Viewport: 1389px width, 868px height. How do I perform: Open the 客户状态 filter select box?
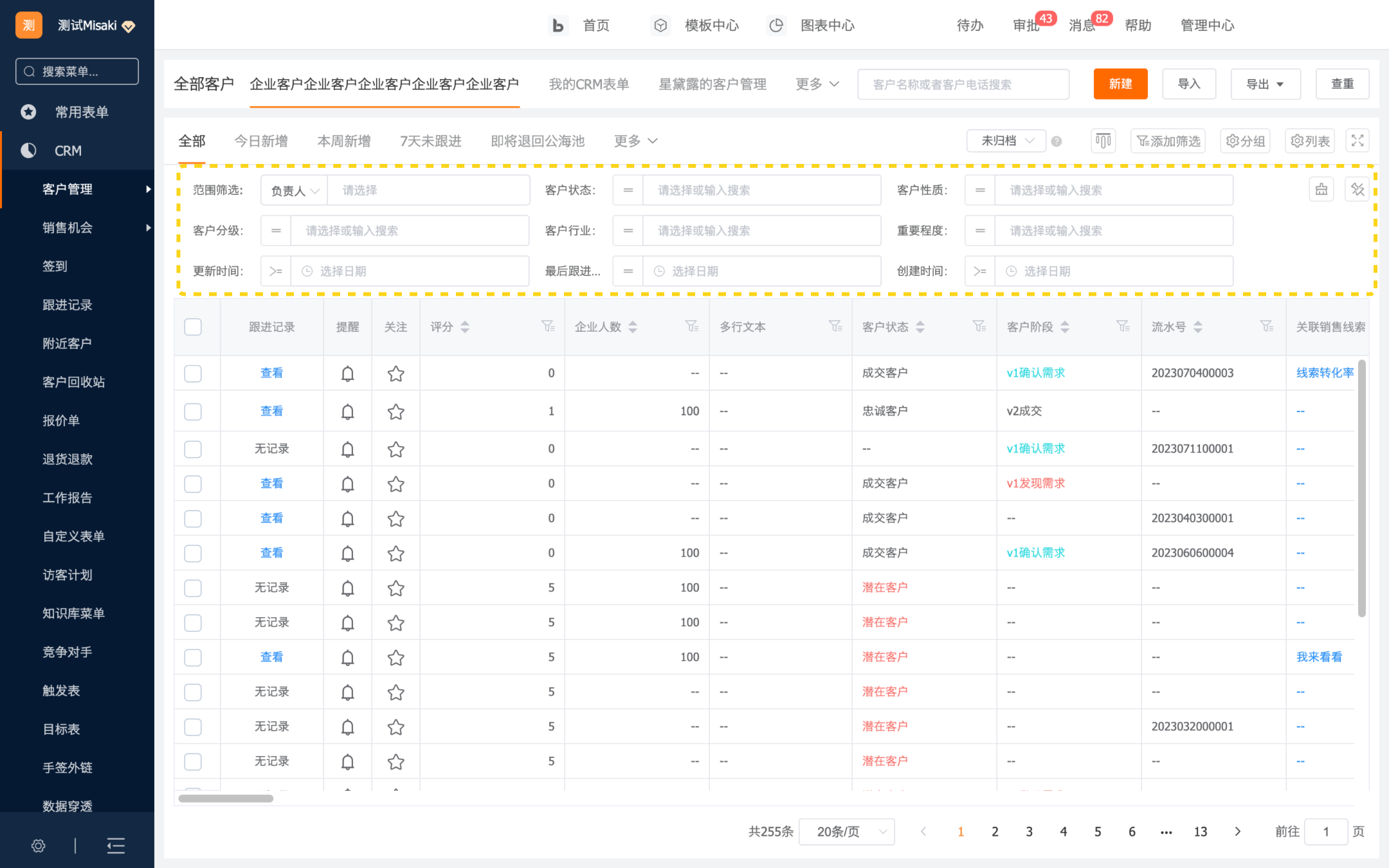point(762,190)
